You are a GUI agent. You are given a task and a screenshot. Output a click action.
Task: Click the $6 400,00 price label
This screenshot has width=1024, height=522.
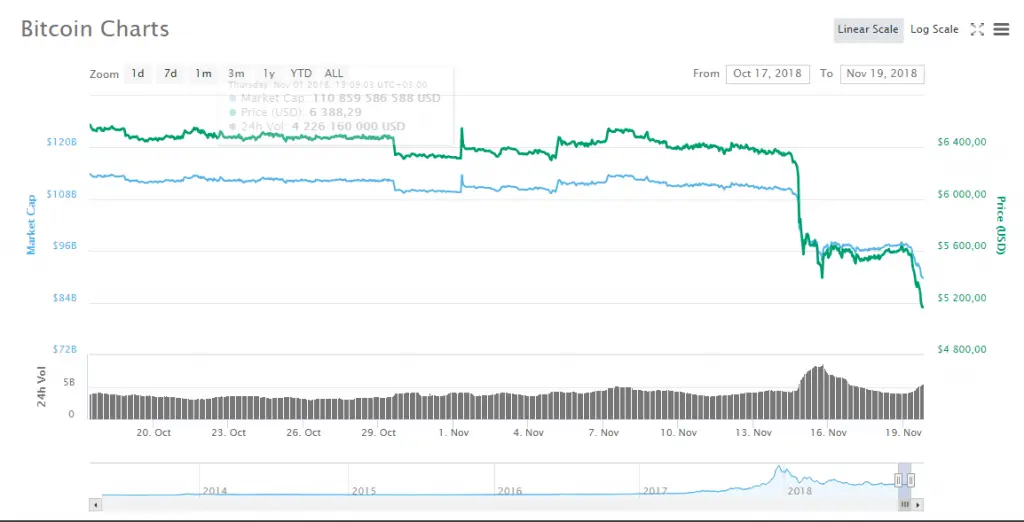coord(961,142)
